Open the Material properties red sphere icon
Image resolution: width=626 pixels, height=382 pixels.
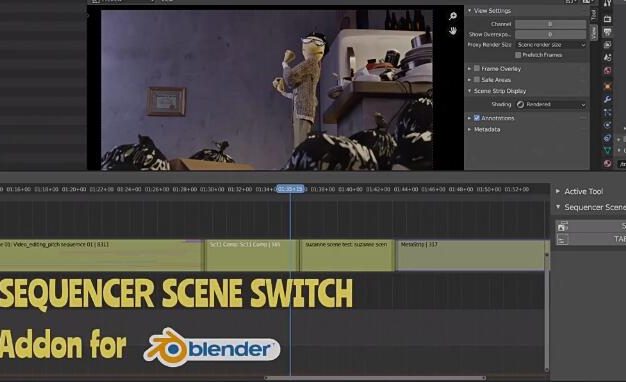click(608, 163)
